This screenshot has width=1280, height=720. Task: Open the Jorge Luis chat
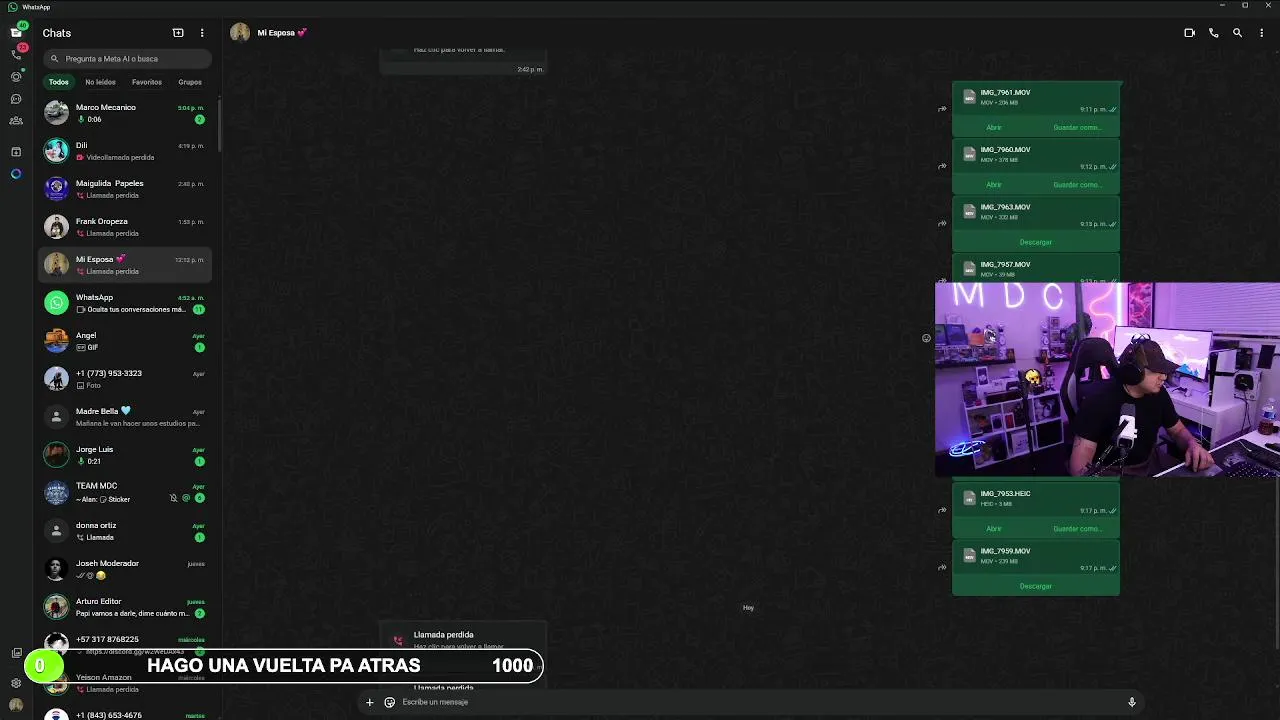(x=126, y=455)
